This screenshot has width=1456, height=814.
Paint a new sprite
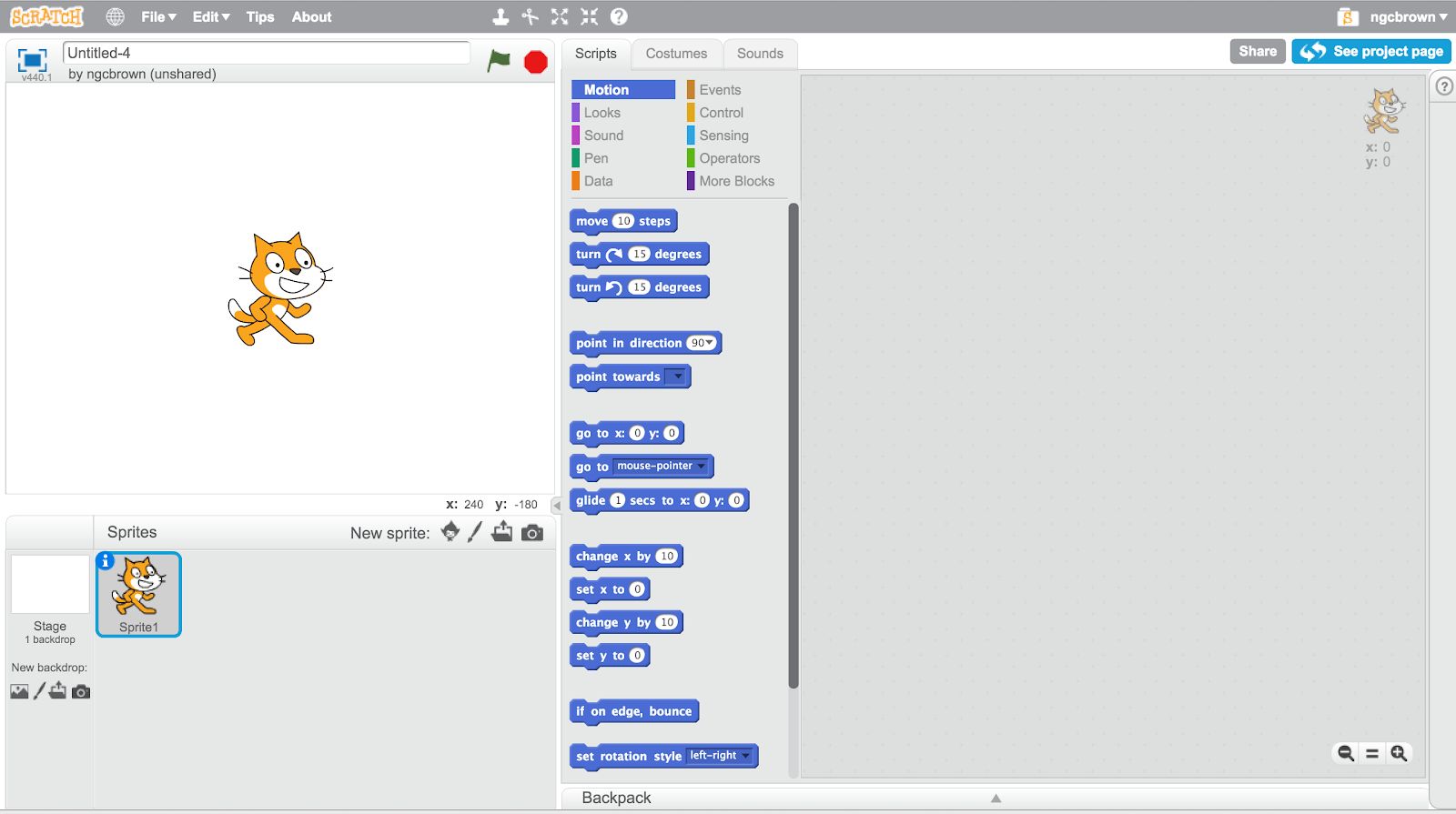click(x=475, y=532)
